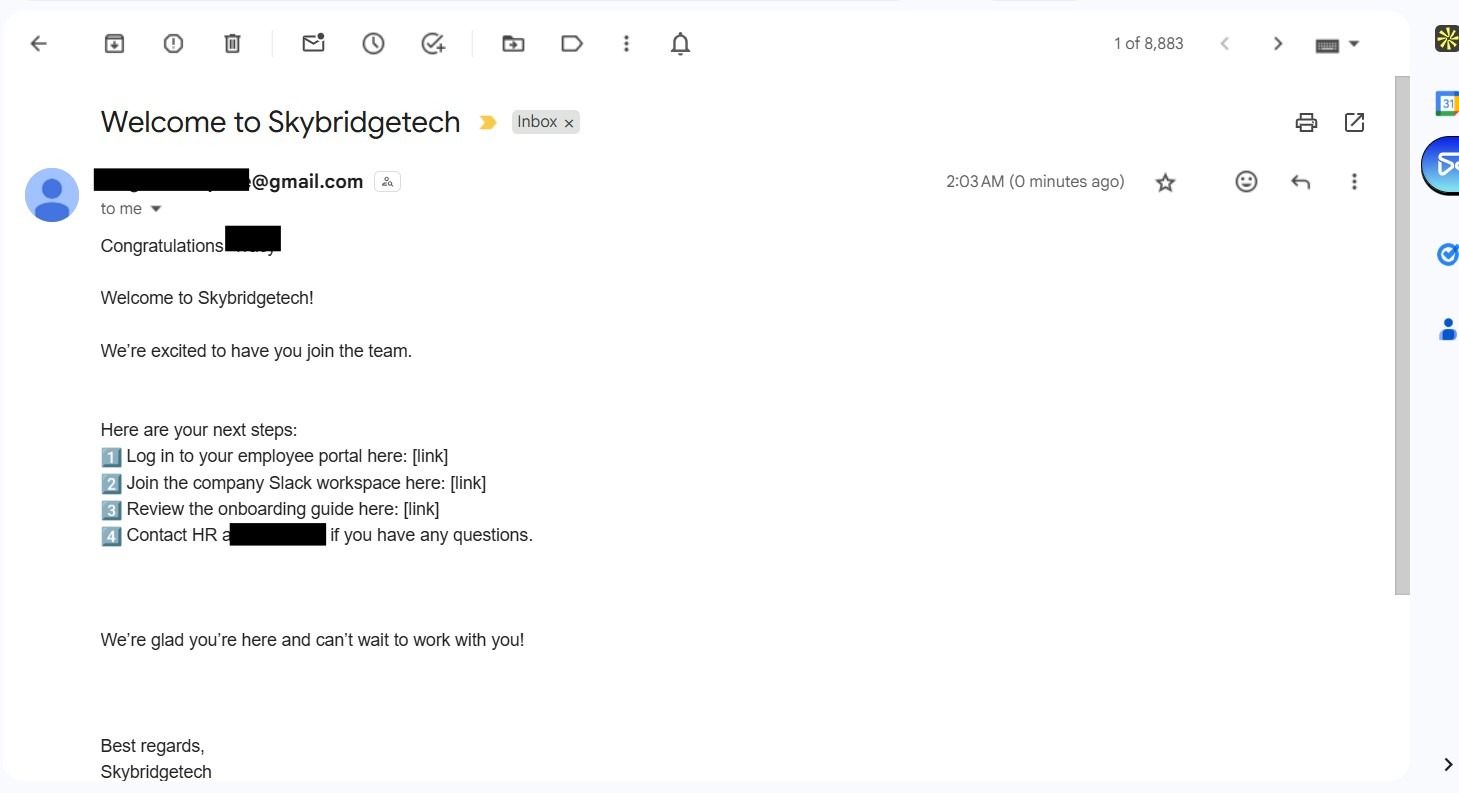Snooze this email
This screenshot has width=1459, height=793.
(373, 44)
